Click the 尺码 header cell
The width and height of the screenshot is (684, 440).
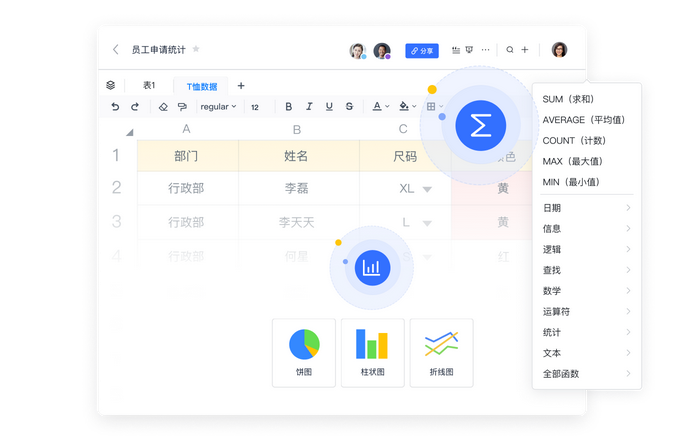[x=405, y=156]
